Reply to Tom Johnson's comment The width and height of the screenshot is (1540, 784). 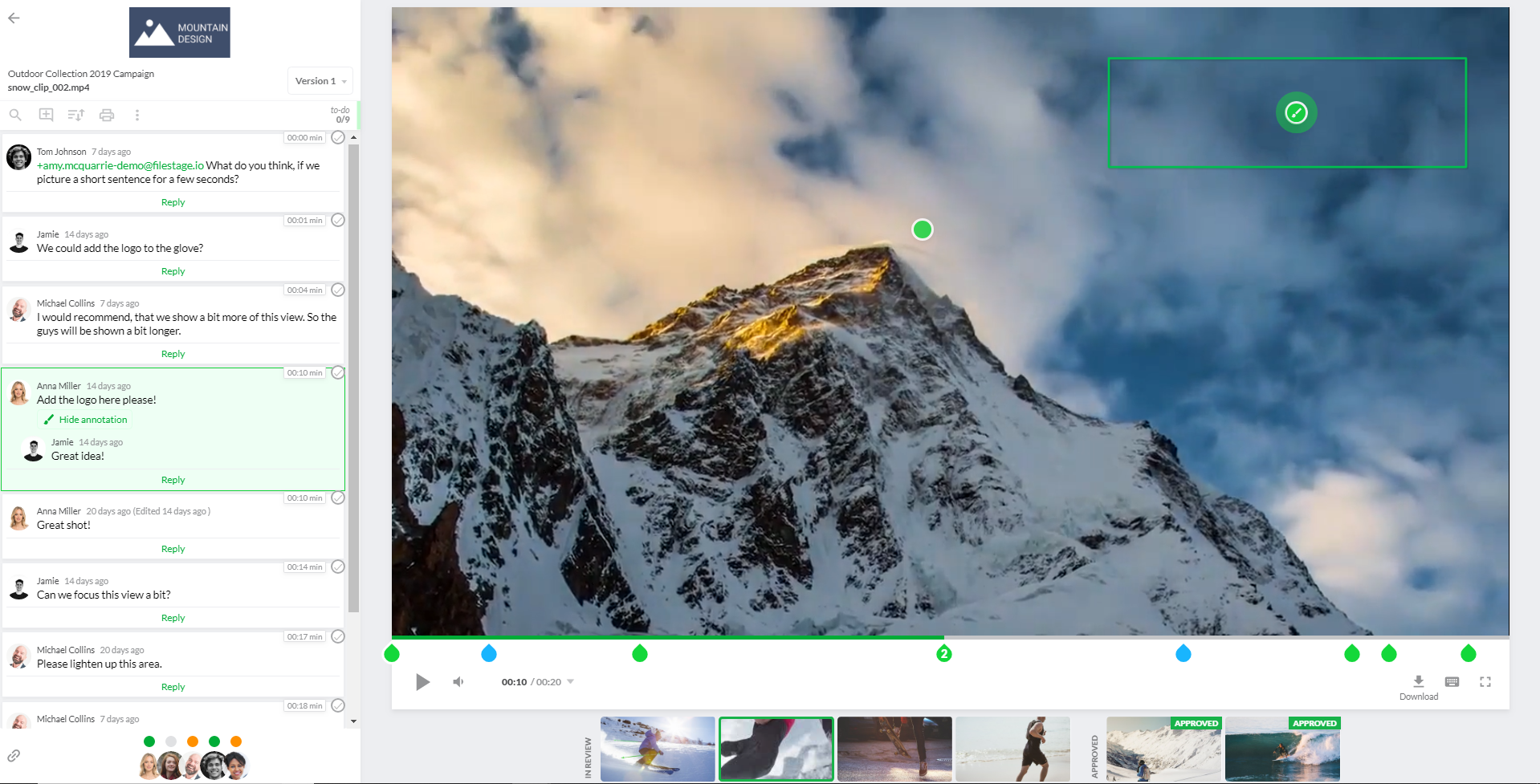point(173,202)
